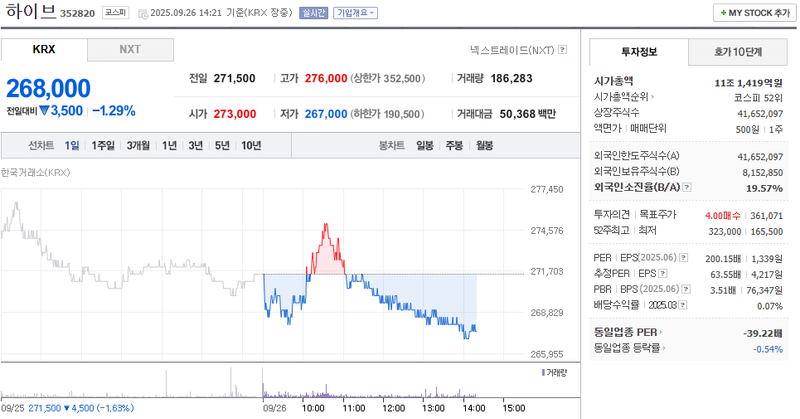Viewport: 800px width, 419px height.
Task: Select 1일 line chart period
Action: click(x=72, y=145)
